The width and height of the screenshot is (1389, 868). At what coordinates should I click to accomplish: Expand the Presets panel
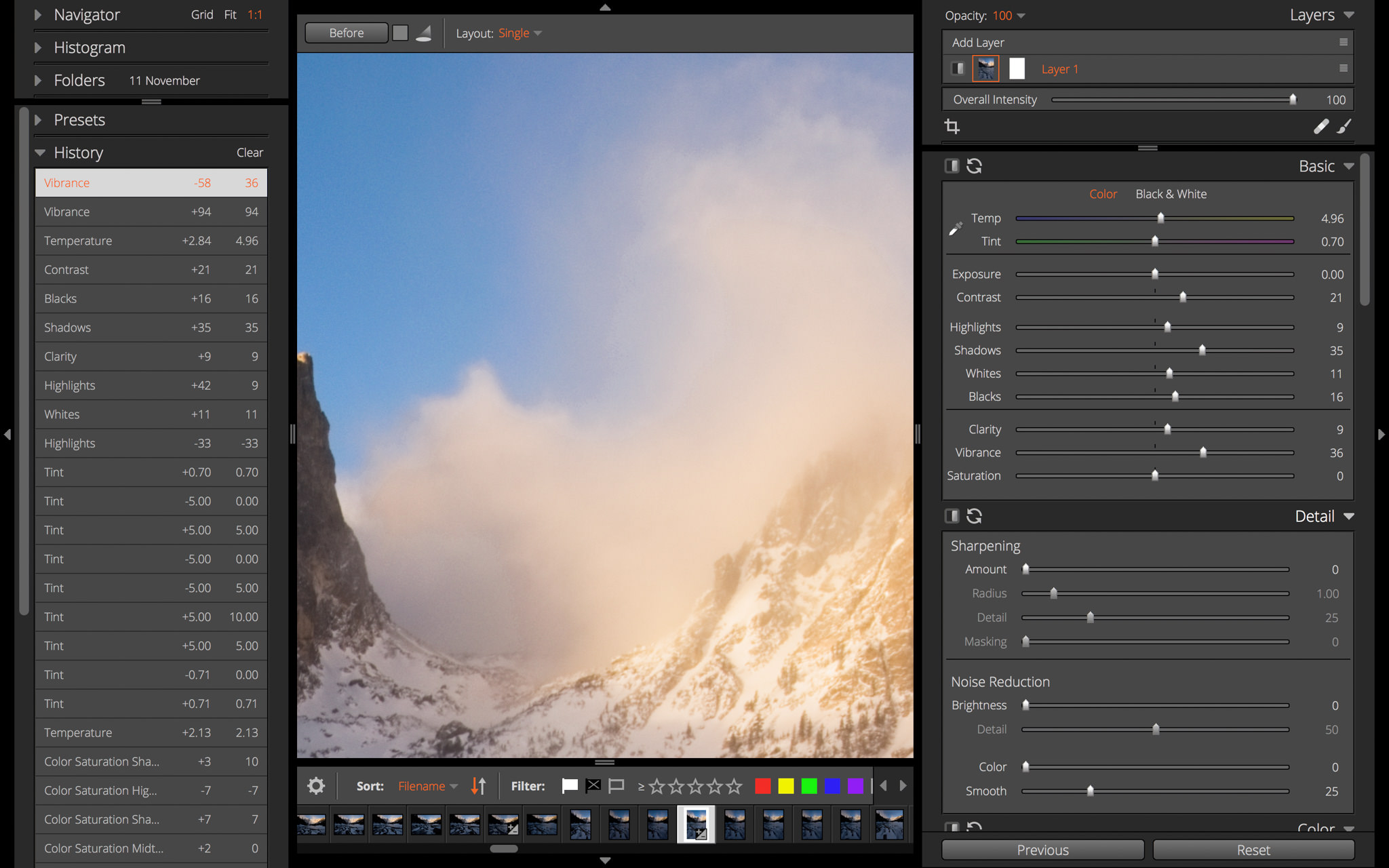pyautogui.click(x=38, y=119)
